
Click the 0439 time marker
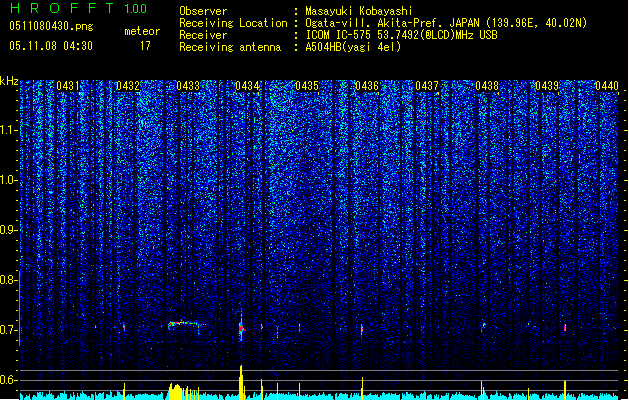[547, 86]
